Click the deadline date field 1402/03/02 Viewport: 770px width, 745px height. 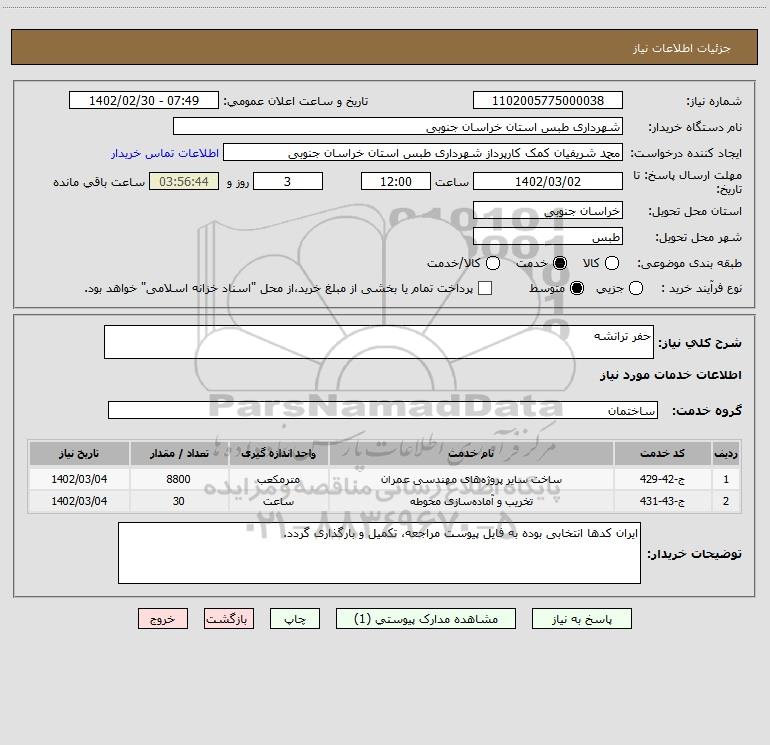tap(548, 181)
